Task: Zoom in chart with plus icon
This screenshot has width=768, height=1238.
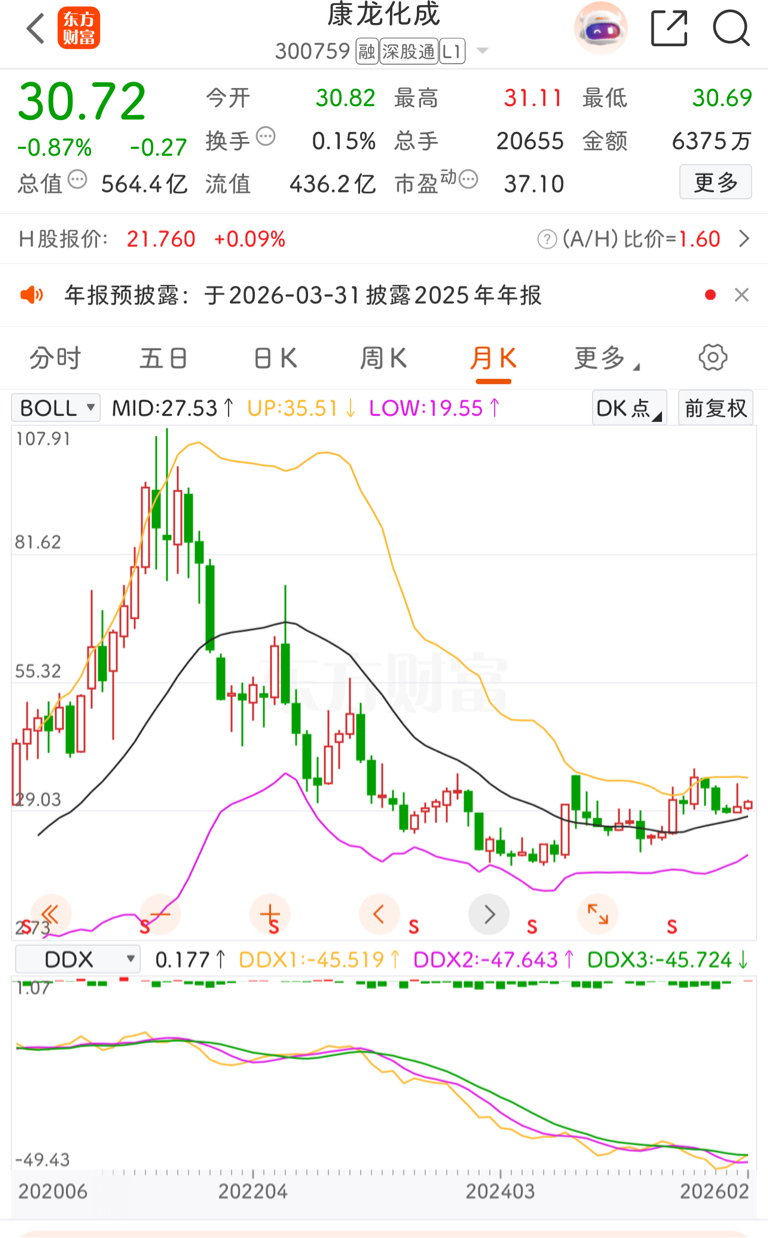Action: [x=270, y=913]
